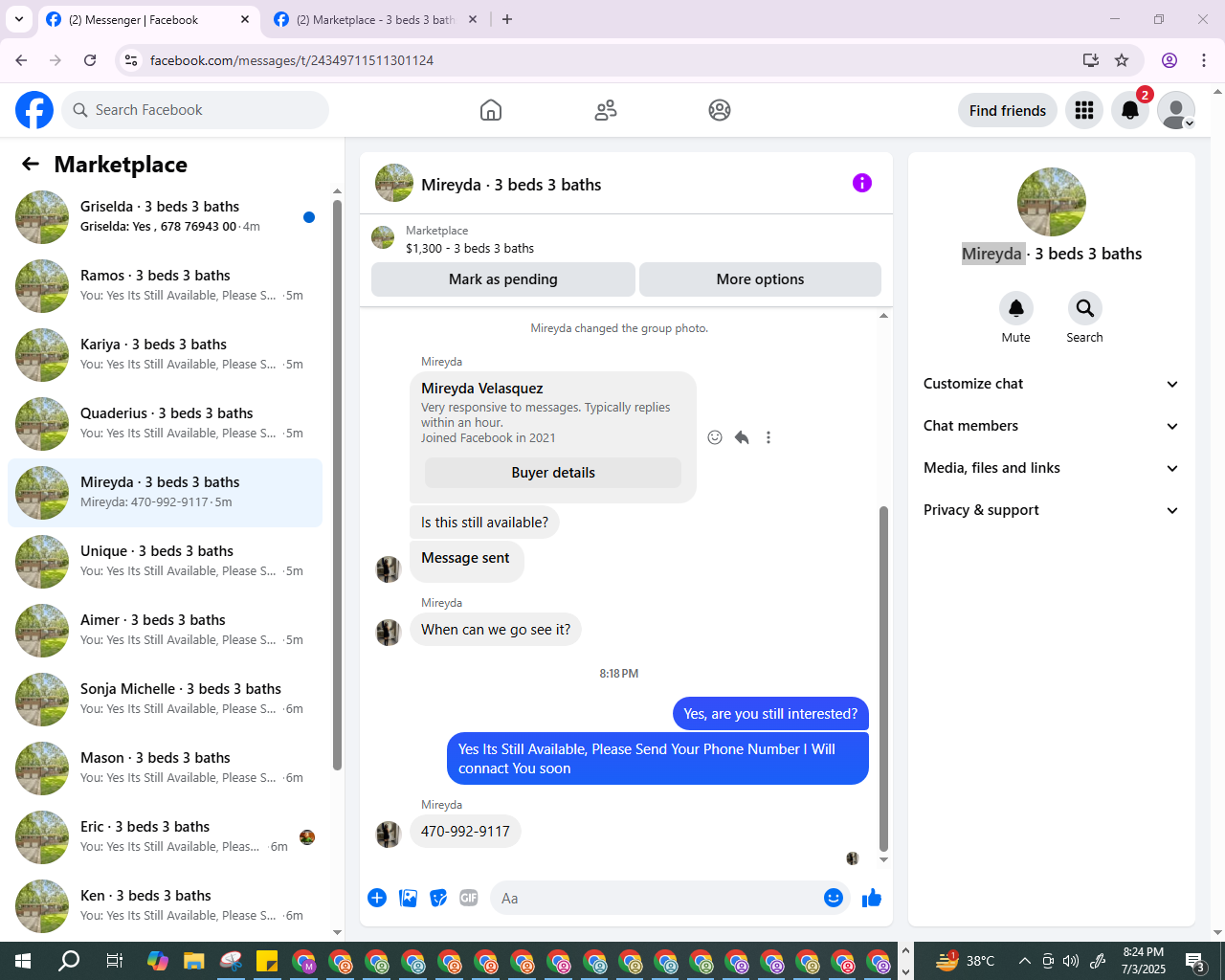Open Buyer details button

[553, 473]
